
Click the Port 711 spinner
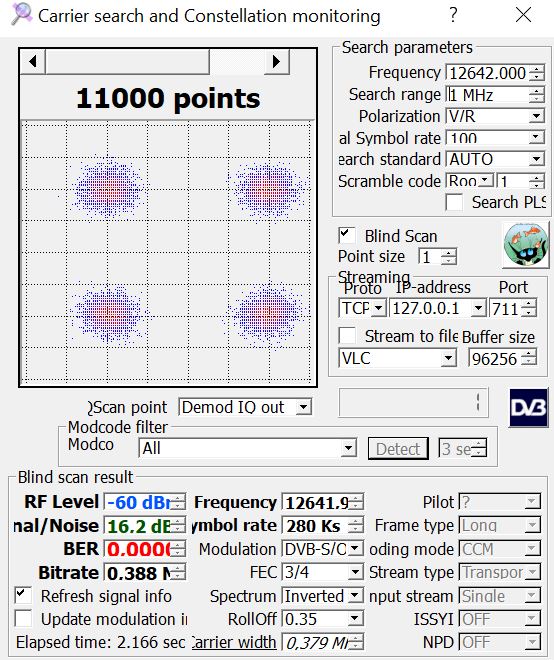point(529,309)
